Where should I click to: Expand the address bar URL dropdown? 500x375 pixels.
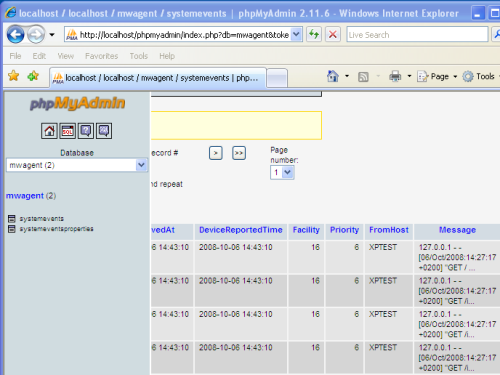click(x=296, y=34)
